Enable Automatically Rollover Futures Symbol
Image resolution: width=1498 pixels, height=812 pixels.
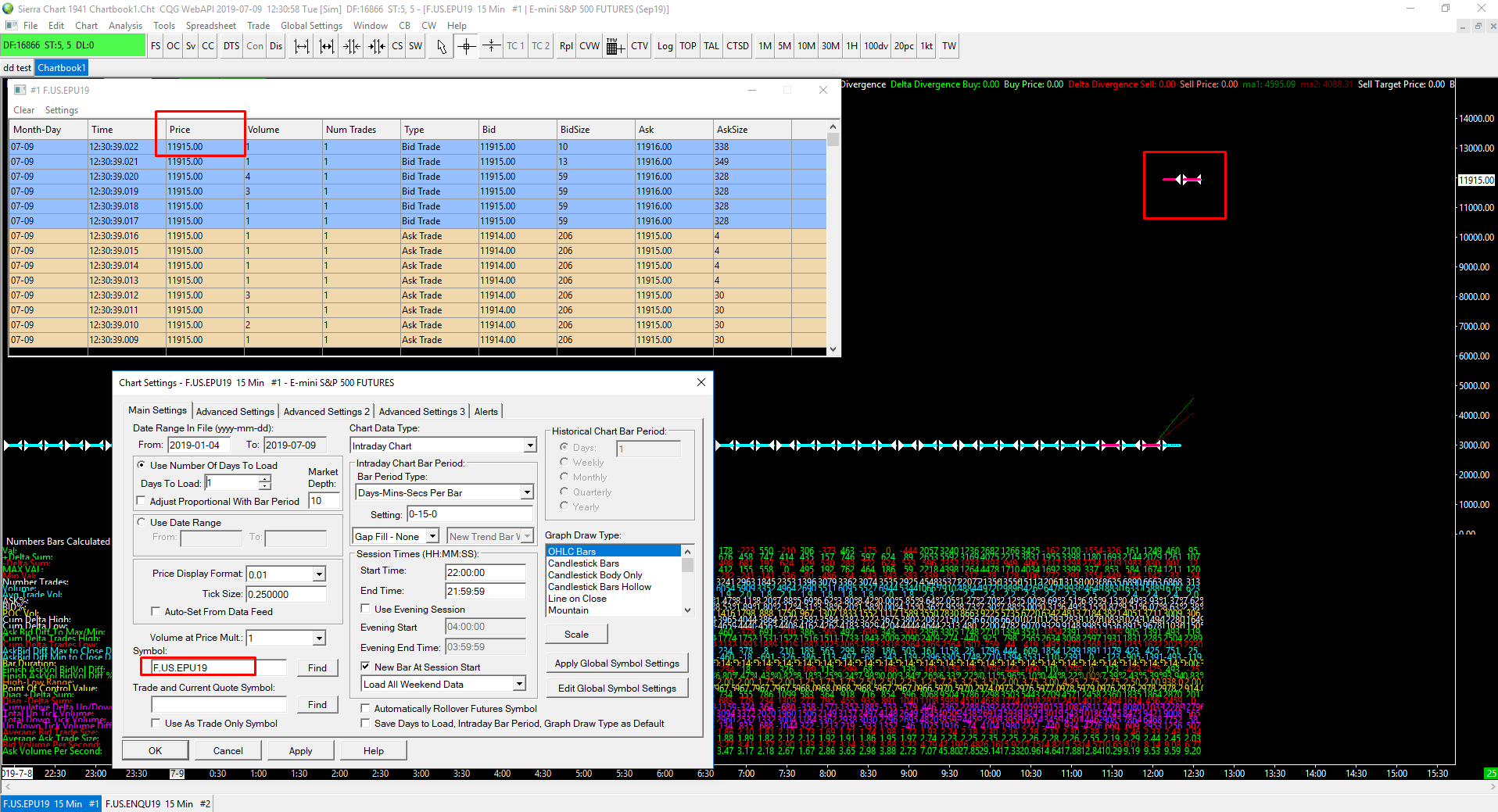point(365,708)
